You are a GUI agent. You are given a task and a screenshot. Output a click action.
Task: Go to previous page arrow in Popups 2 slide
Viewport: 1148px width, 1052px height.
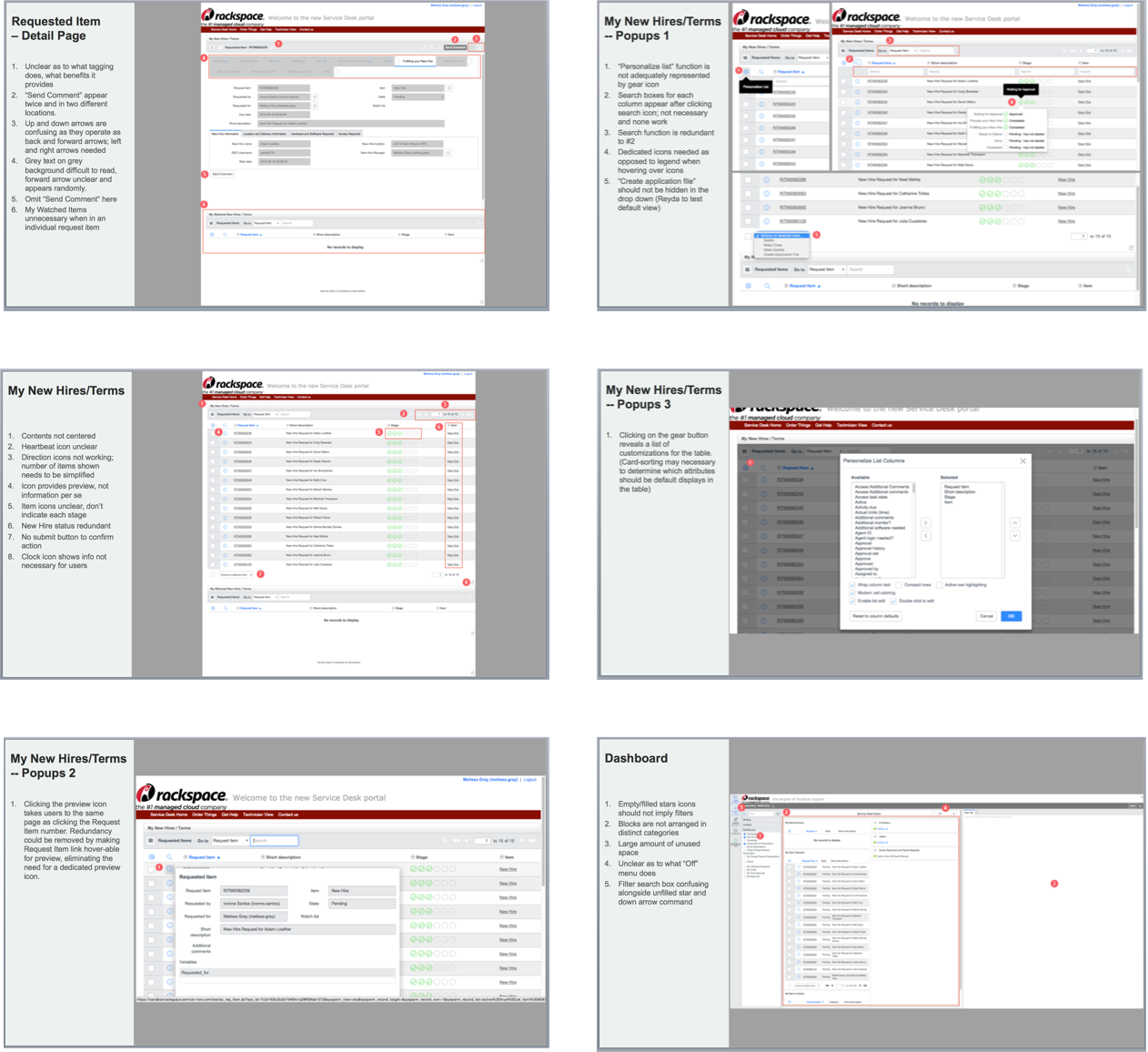click(467, 841)
